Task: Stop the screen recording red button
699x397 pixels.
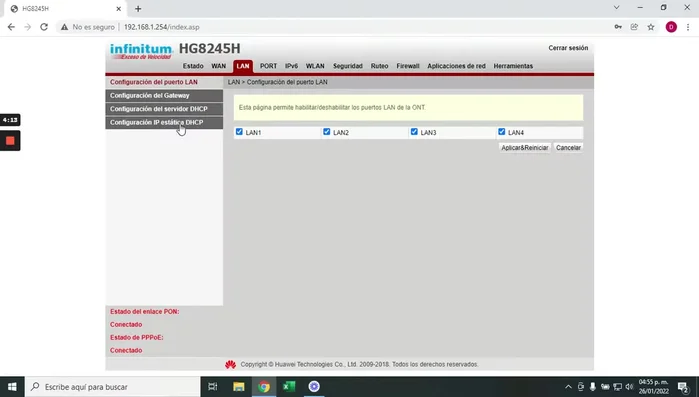Action: pyautogui.click(x=10, y=141)
